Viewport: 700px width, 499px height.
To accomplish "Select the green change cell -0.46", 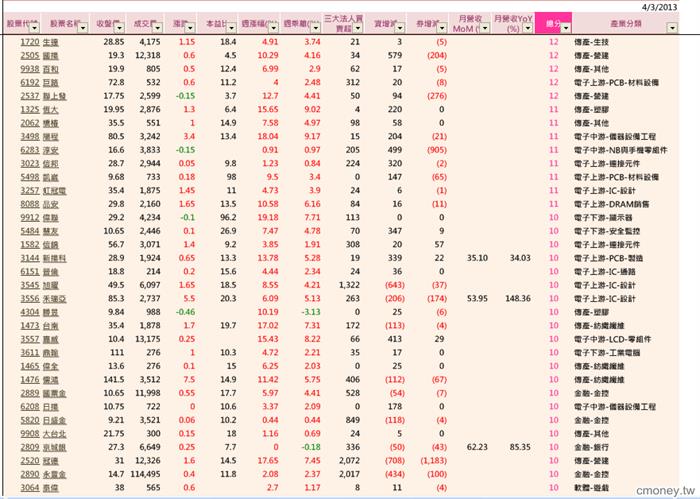I will 186,312.
